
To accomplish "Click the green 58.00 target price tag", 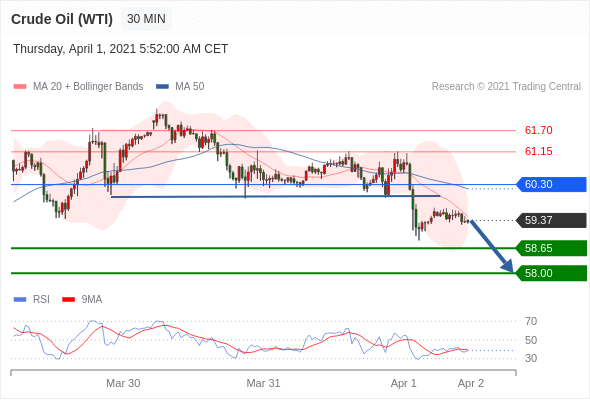I will click(552, 273).
